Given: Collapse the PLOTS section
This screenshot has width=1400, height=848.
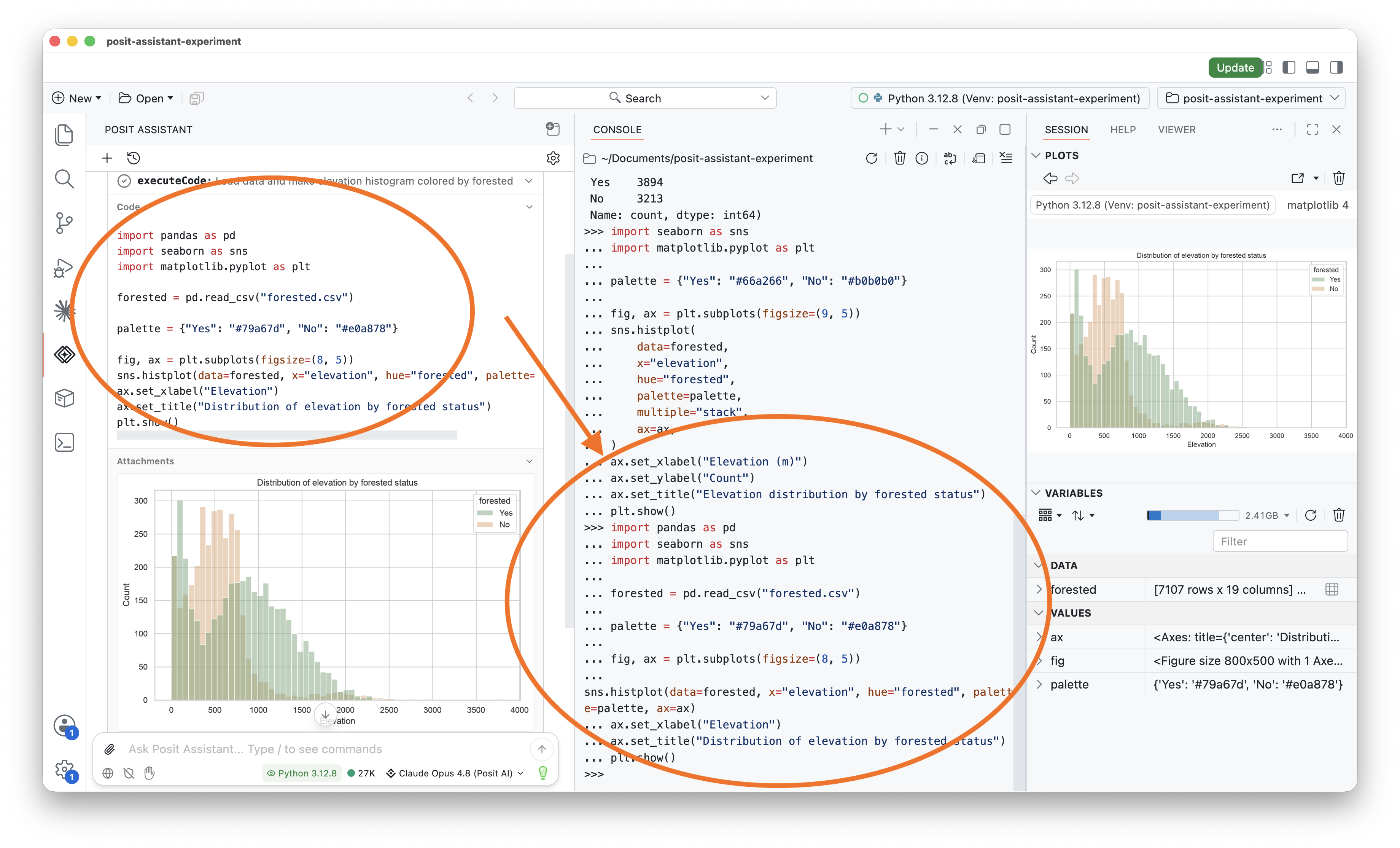Looking at the screenshot, I should [1036, 155].
